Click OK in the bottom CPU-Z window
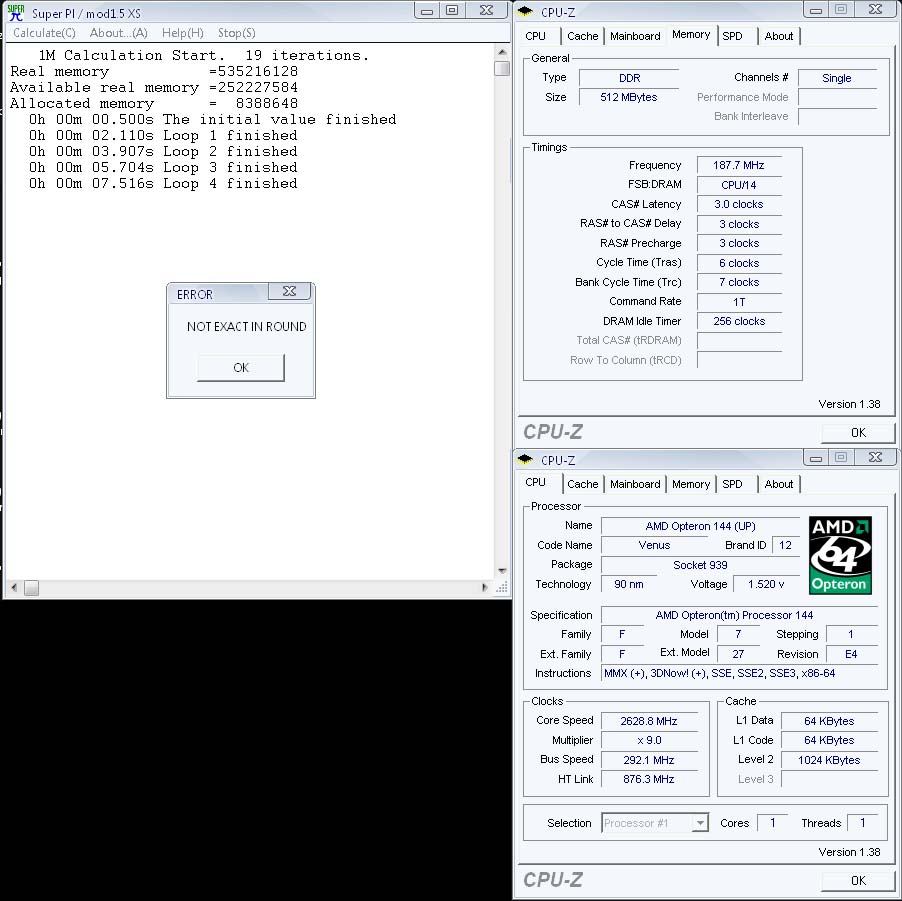This screenshot has height=901, width=902. click(x=858, y=880)
